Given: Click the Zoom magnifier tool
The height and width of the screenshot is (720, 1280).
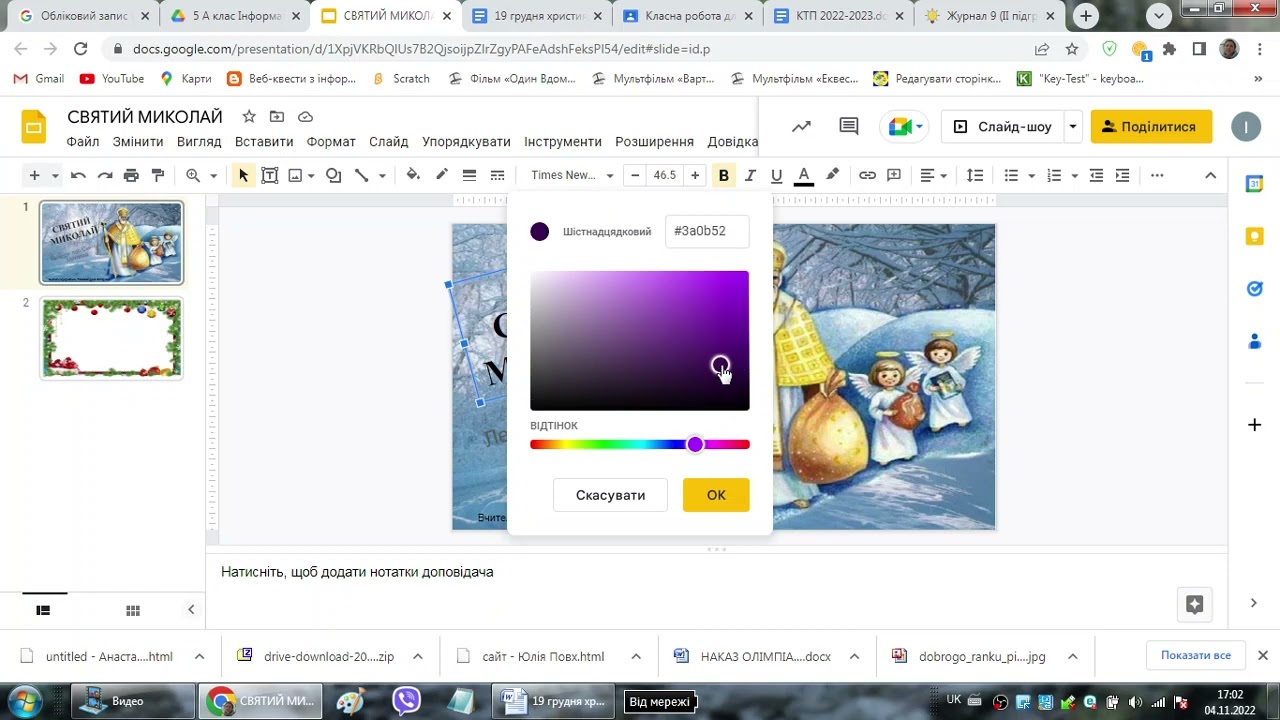Looking at the screenshot, I should coord(193,175).
